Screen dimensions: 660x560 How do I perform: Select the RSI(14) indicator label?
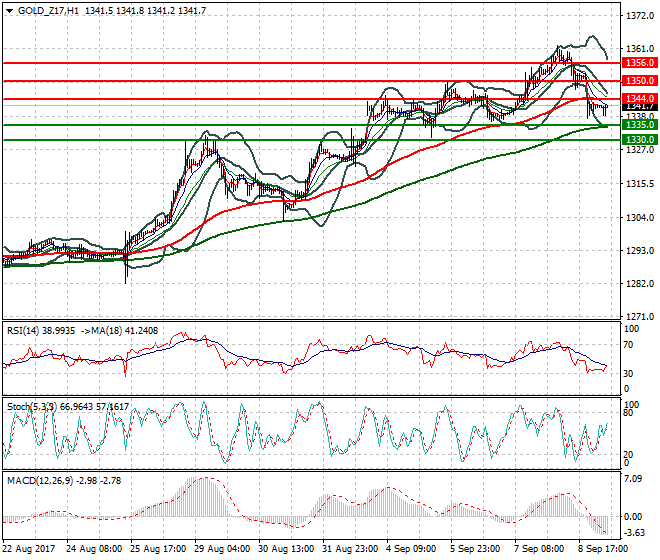coord(23,331)
